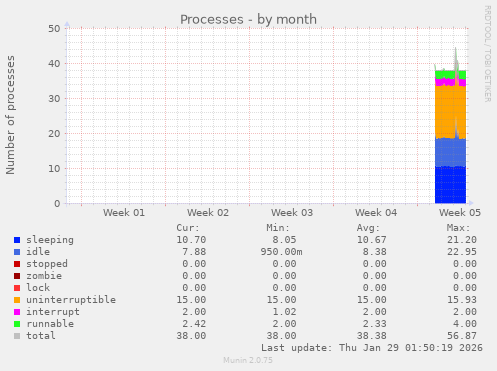The height and width of the screenshot is (371, 497).
Task: Click the interrupt legend color swatch
Action: (x=17, y=312)
